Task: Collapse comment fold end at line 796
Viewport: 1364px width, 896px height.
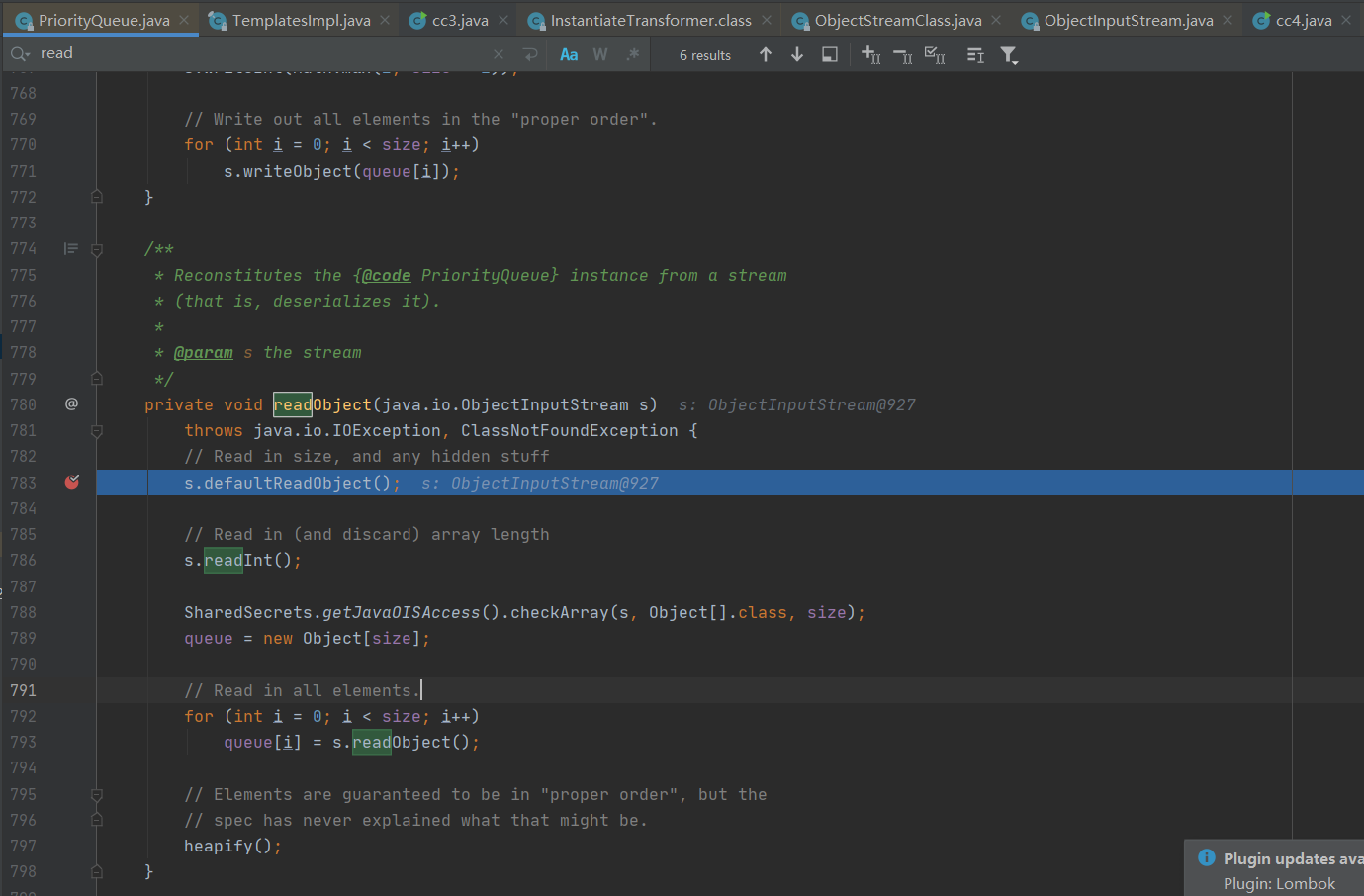Action: tap(97, 820)
